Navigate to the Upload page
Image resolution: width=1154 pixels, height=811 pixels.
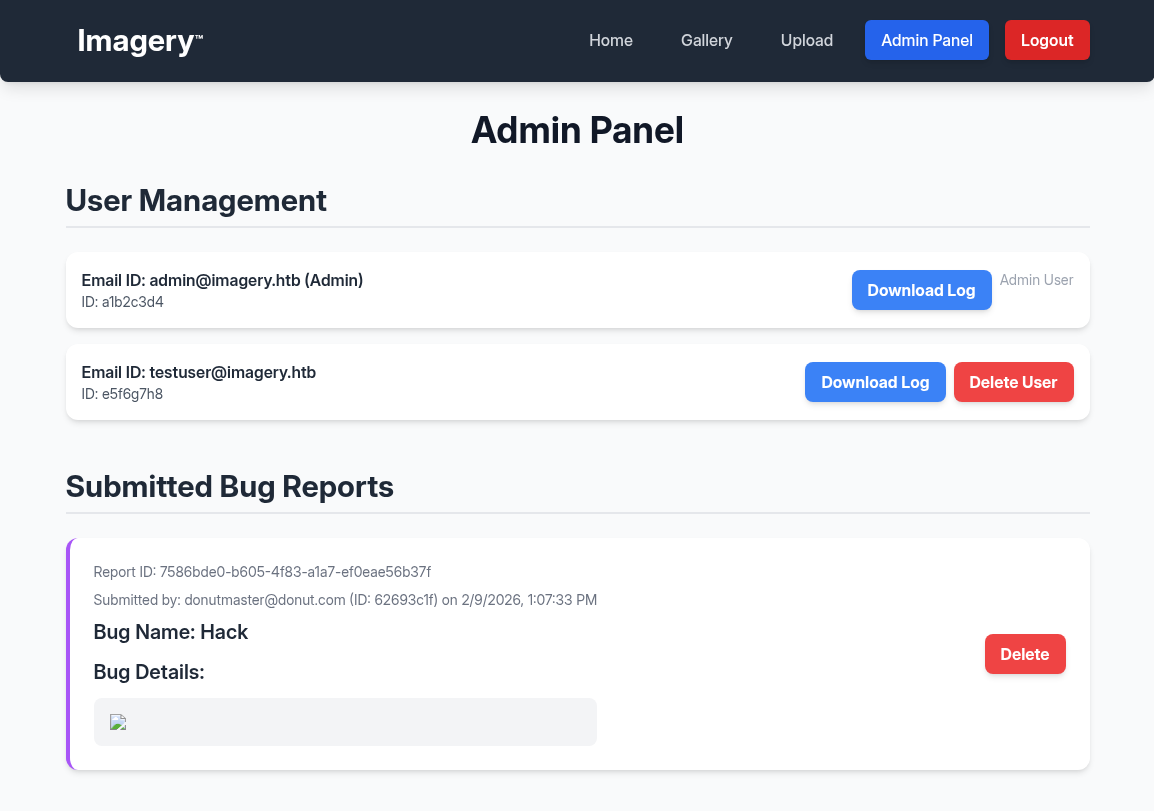(x=806, y=41)
